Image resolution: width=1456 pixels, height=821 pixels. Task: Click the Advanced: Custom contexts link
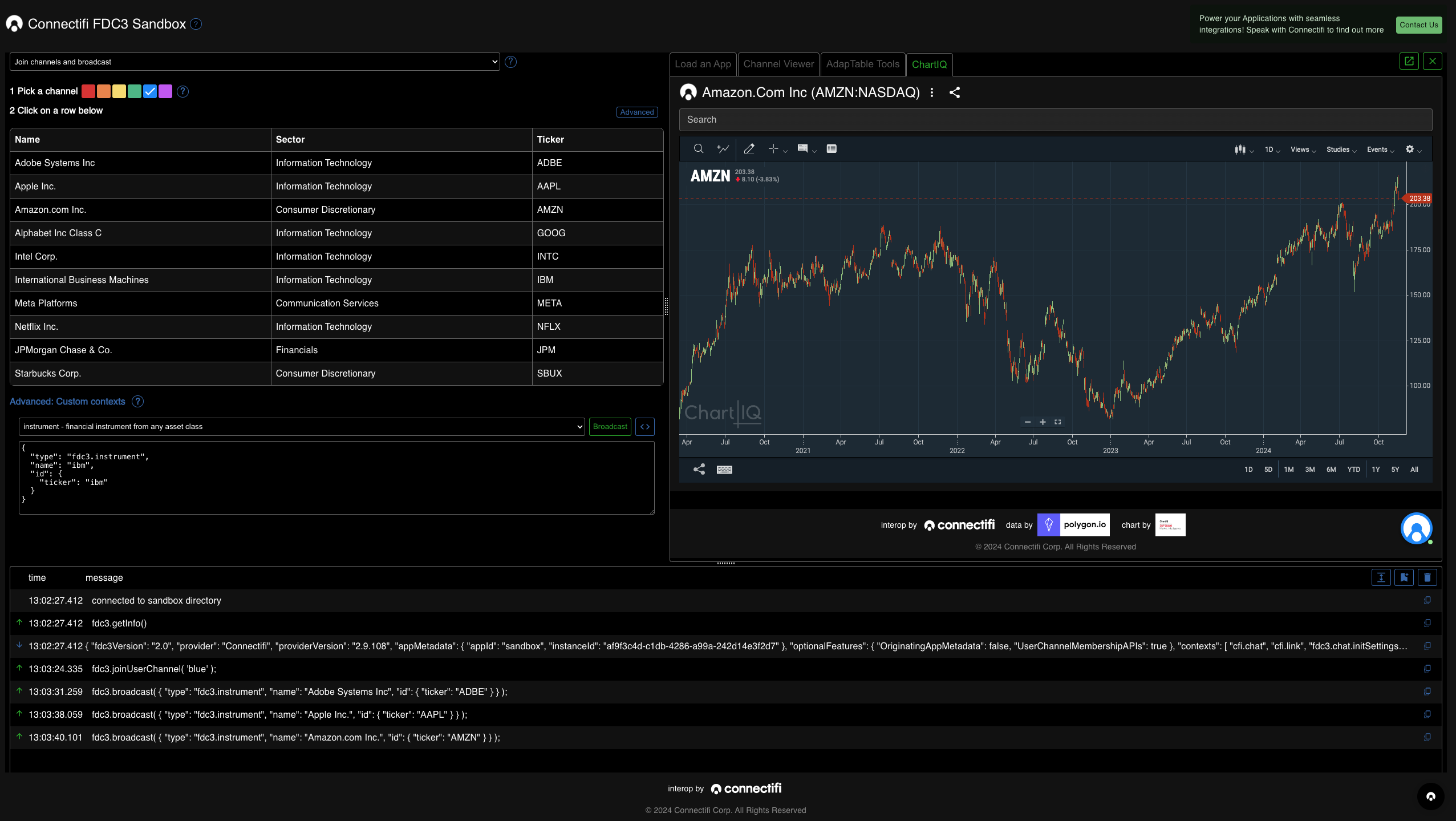[x=67, y=402]
